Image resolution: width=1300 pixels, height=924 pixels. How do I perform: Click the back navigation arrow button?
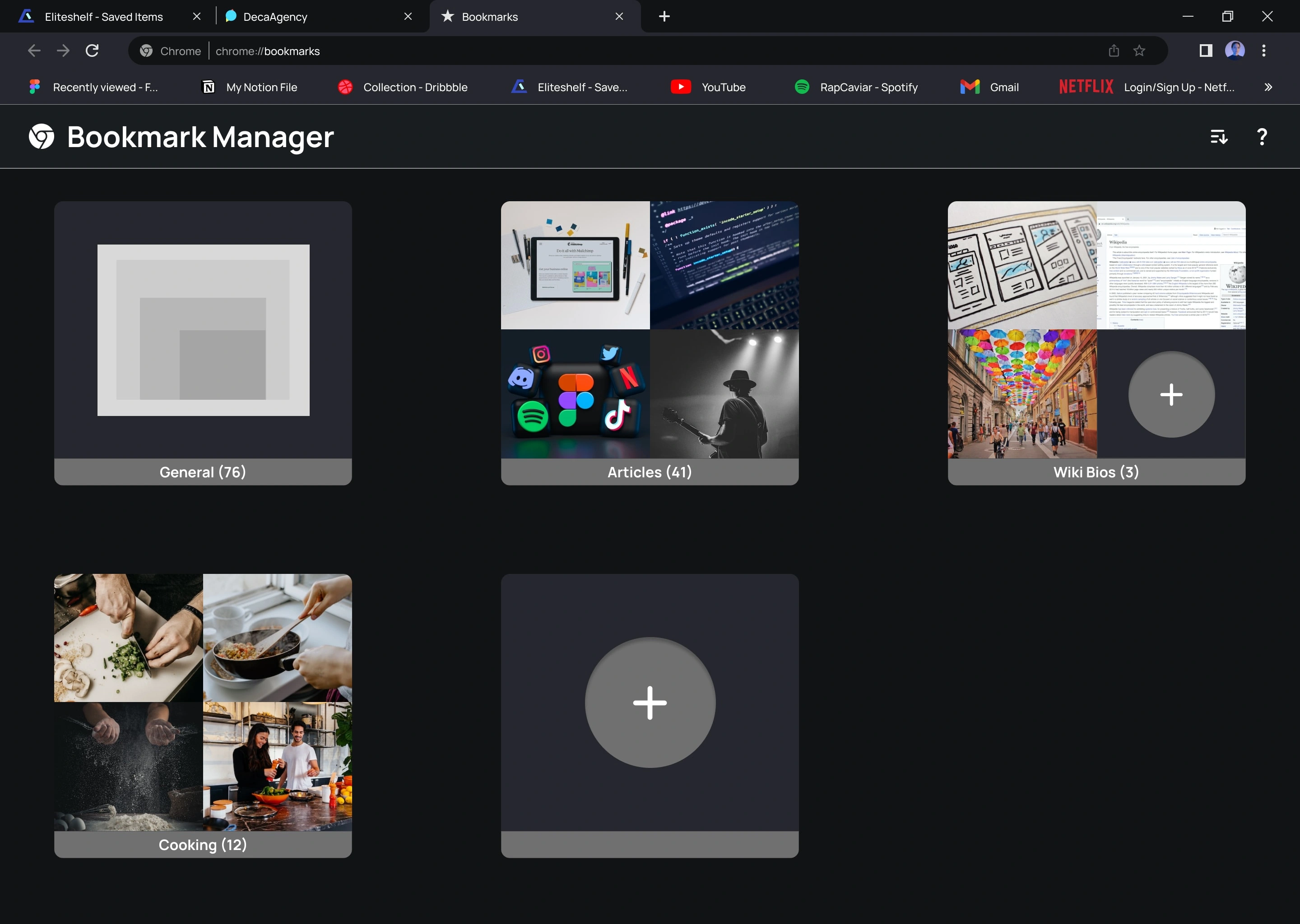pos(31,51)
